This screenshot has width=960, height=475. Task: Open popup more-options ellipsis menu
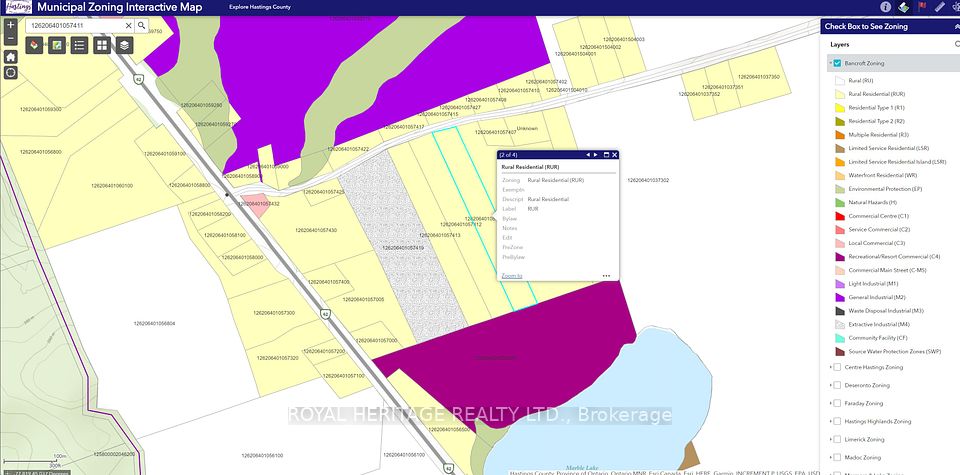(x=606, y=276)
